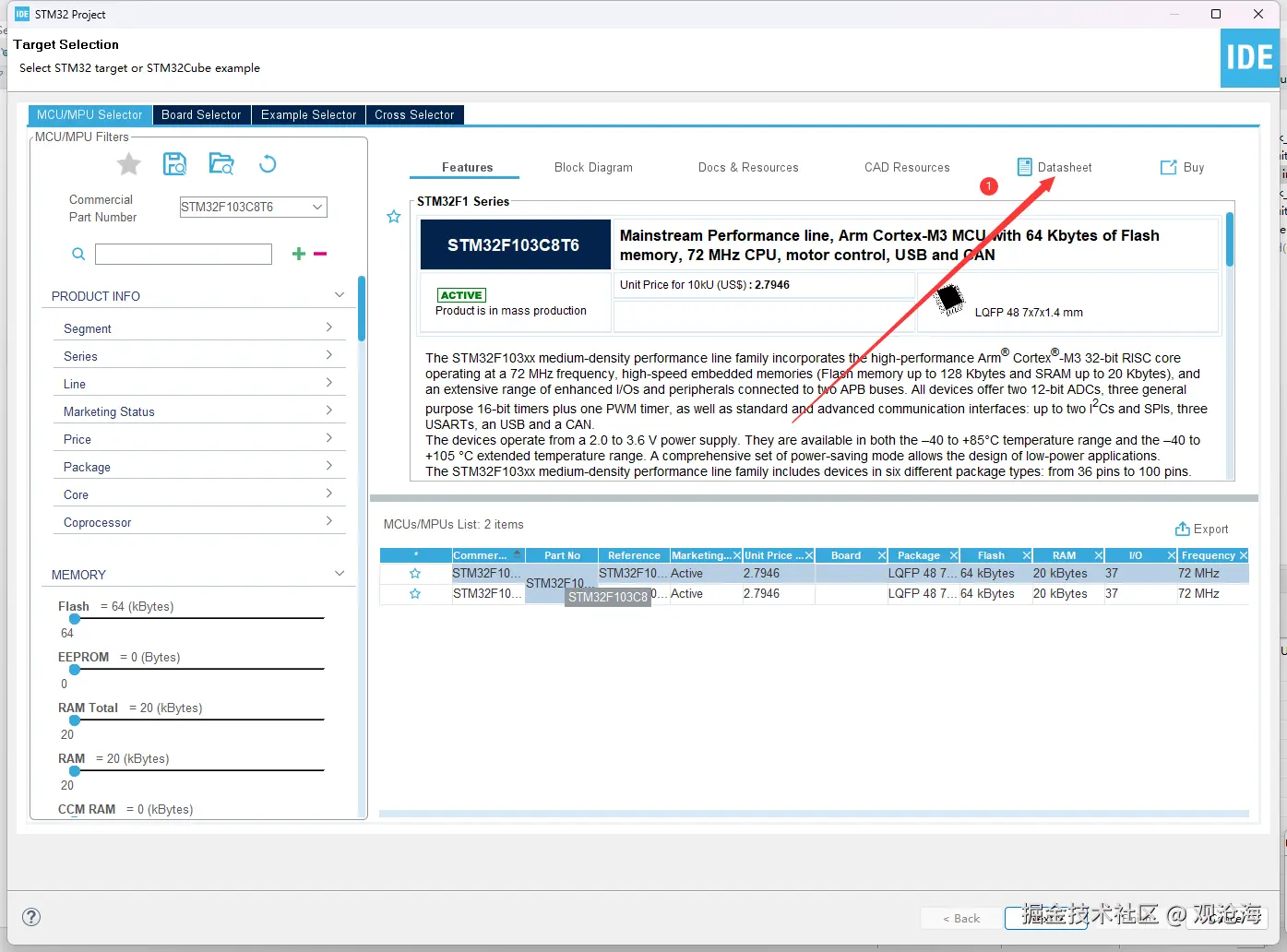Expand the Package filter
The height and width of the screenshot is (952, 1287).
(199, 467)
